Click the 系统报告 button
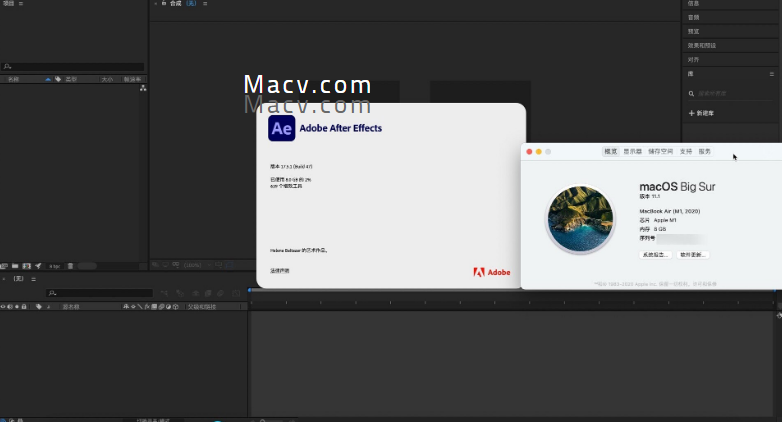Screen dimensions: 782x422 (x=655, y=255)
